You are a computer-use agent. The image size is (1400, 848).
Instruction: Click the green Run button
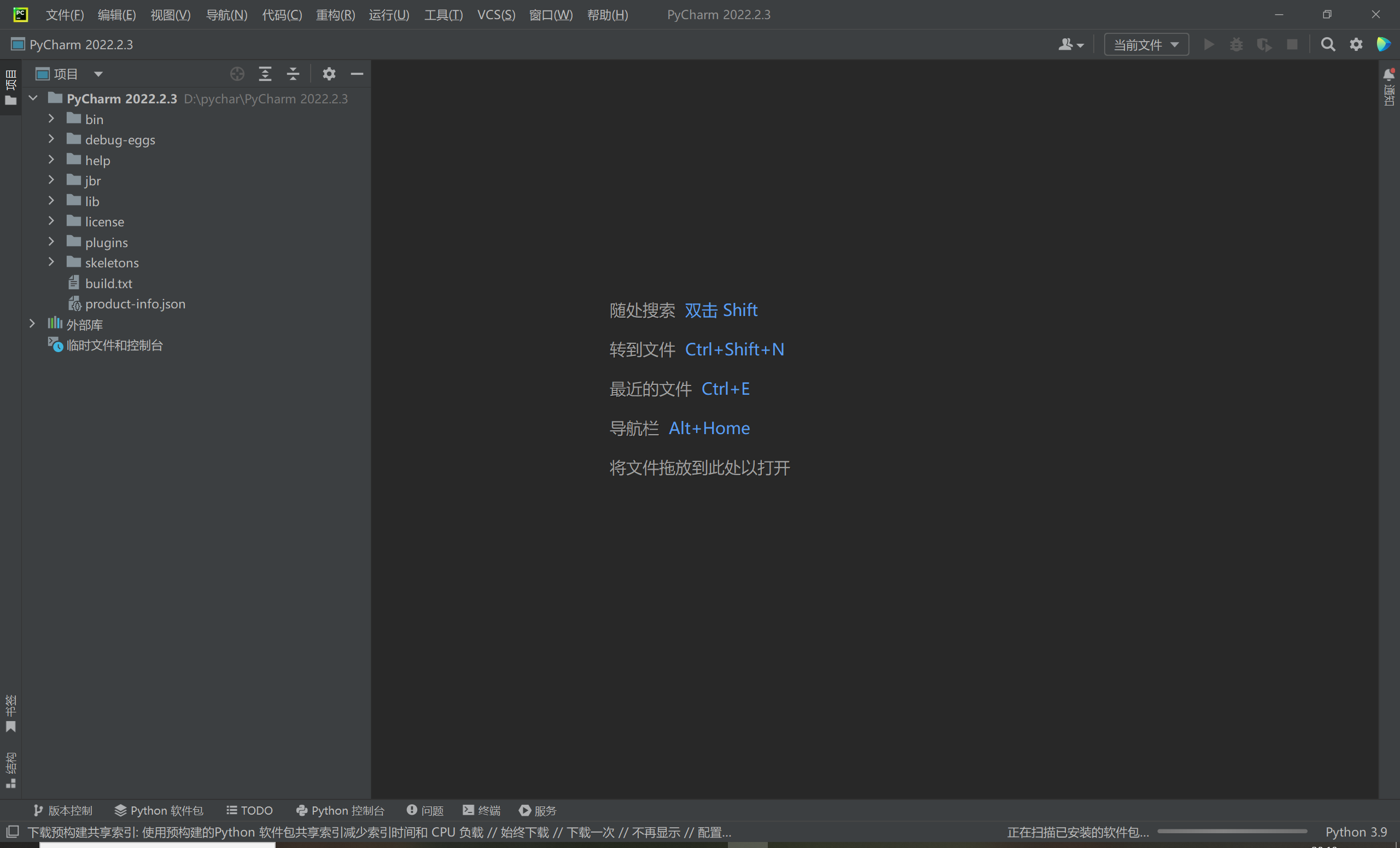(x=1209, y=44)
